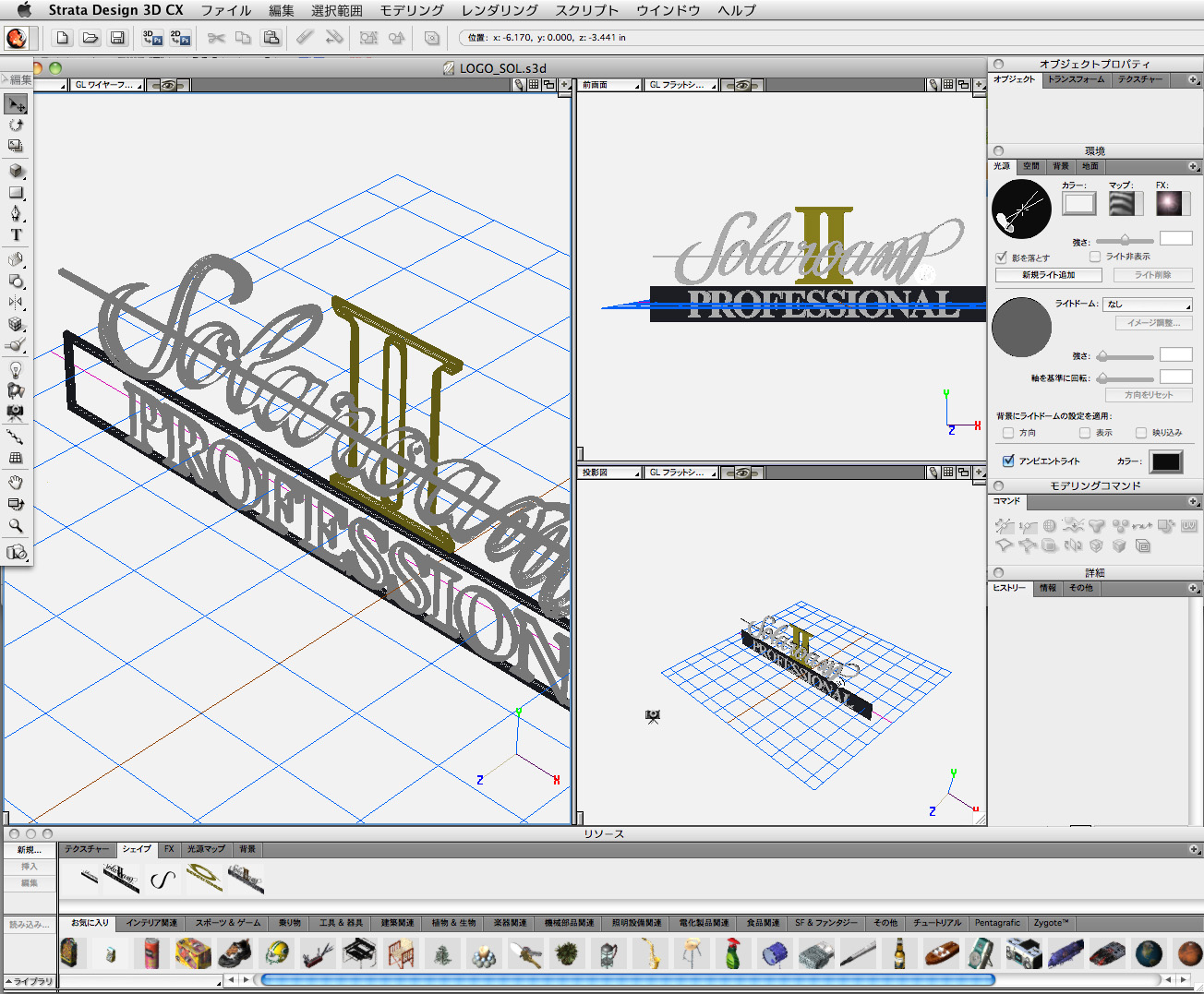1204x994 pixels.
Task: Click the ライト削除 button
Action: (x=1152, y=275)
